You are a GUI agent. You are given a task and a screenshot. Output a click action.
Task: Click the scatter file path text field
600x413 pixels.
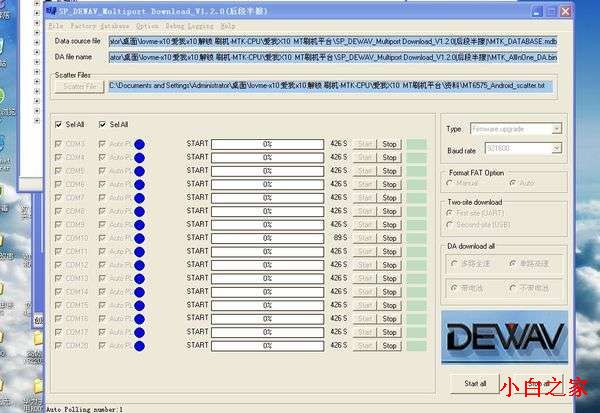331,86
